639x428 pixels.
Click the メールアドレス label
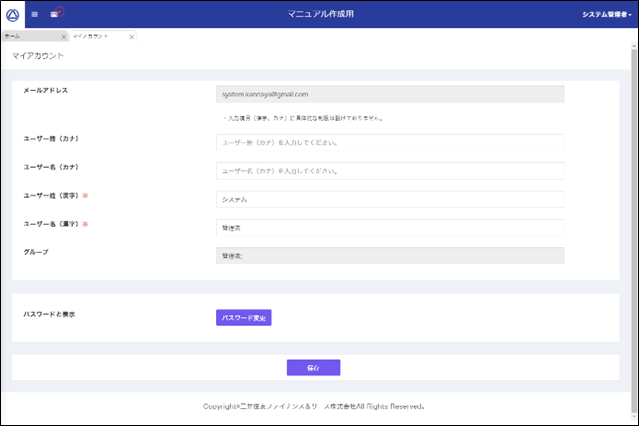46,90
